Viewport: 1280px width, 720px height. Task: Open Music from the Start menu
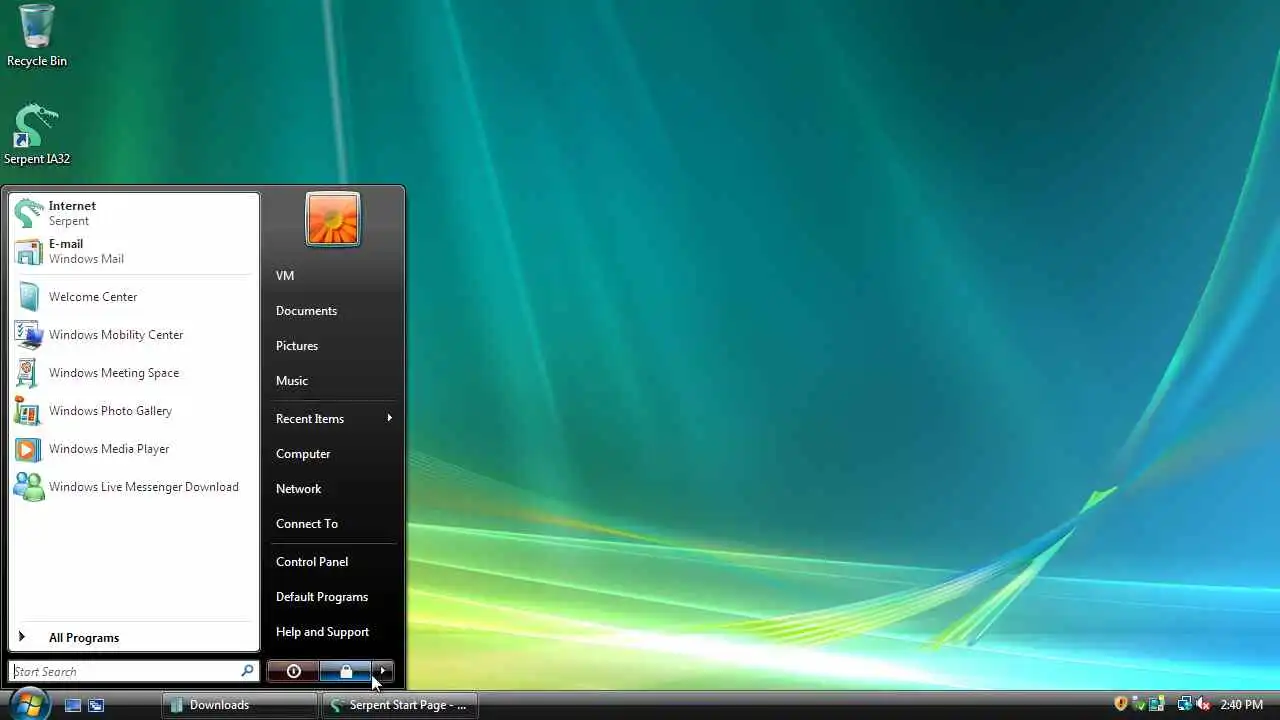click(x=333, y=381)
